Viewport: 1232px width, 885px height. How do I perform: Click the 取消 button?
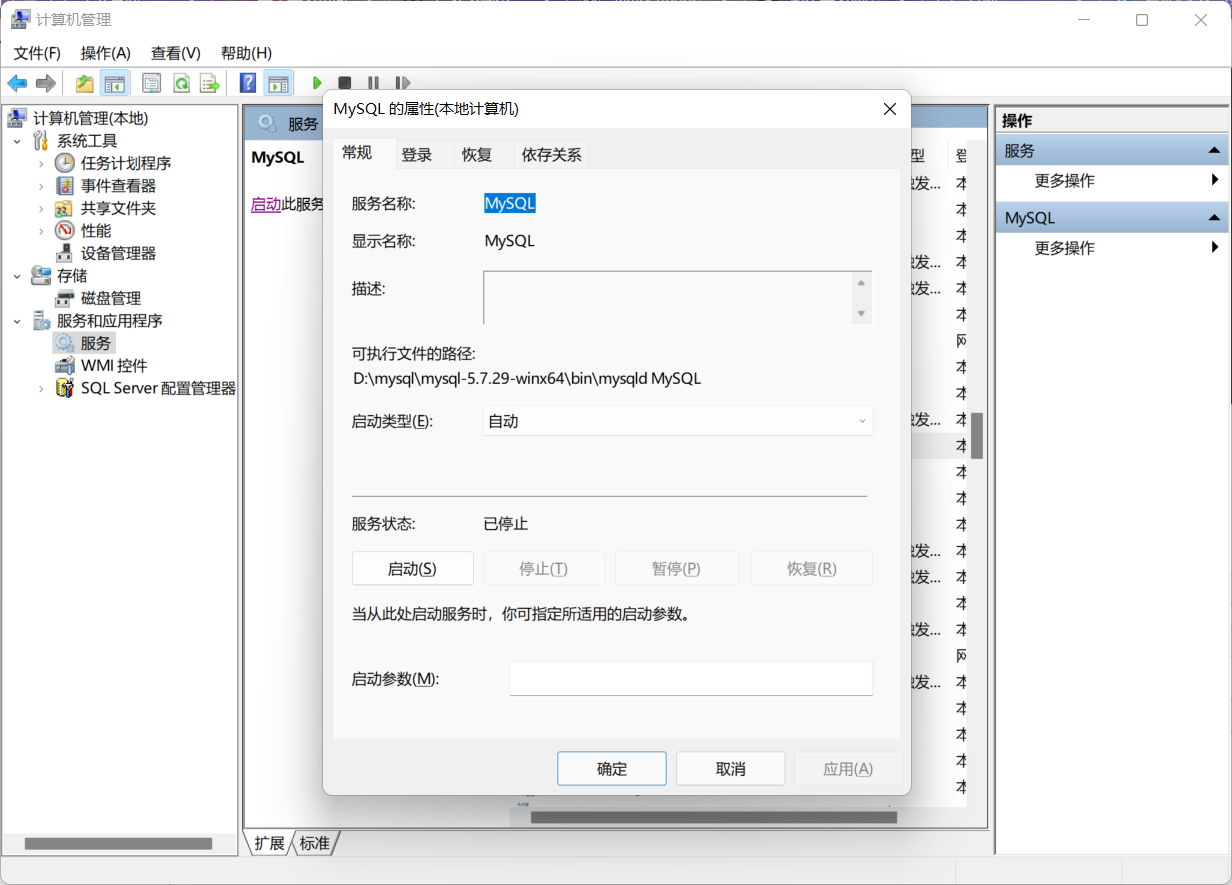[731, 768]
